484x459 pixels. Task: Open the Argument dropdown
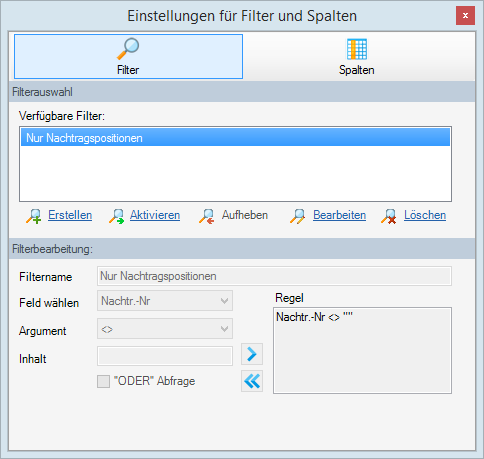click(165, 329)
